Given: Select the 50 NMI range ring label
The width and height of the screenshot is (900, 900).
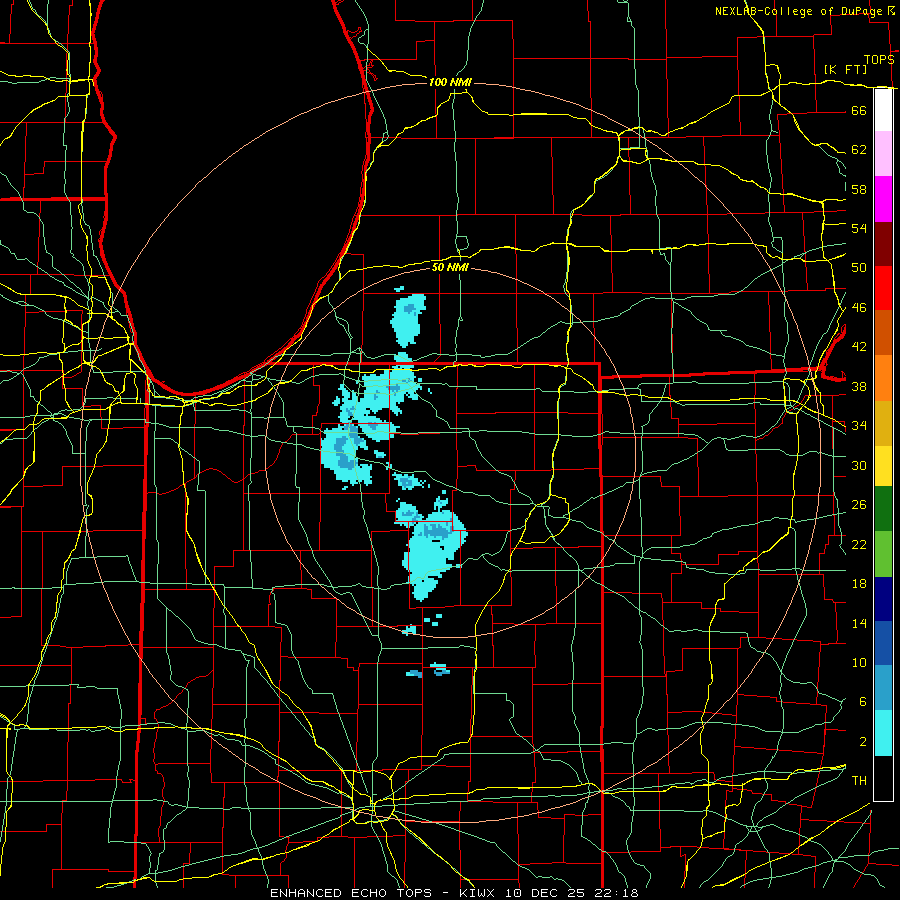Looking at the screenshot, I should (x=450, y=267).
